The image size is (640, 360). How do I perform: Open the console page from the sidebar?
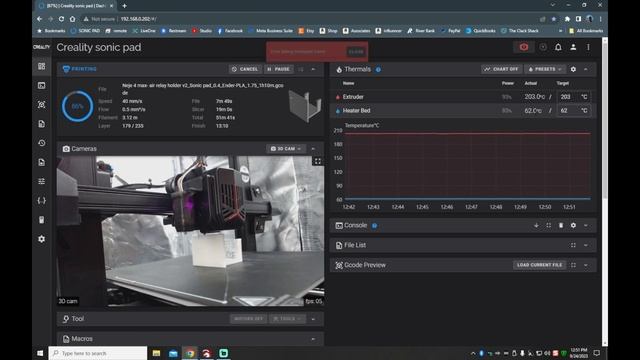42,85
